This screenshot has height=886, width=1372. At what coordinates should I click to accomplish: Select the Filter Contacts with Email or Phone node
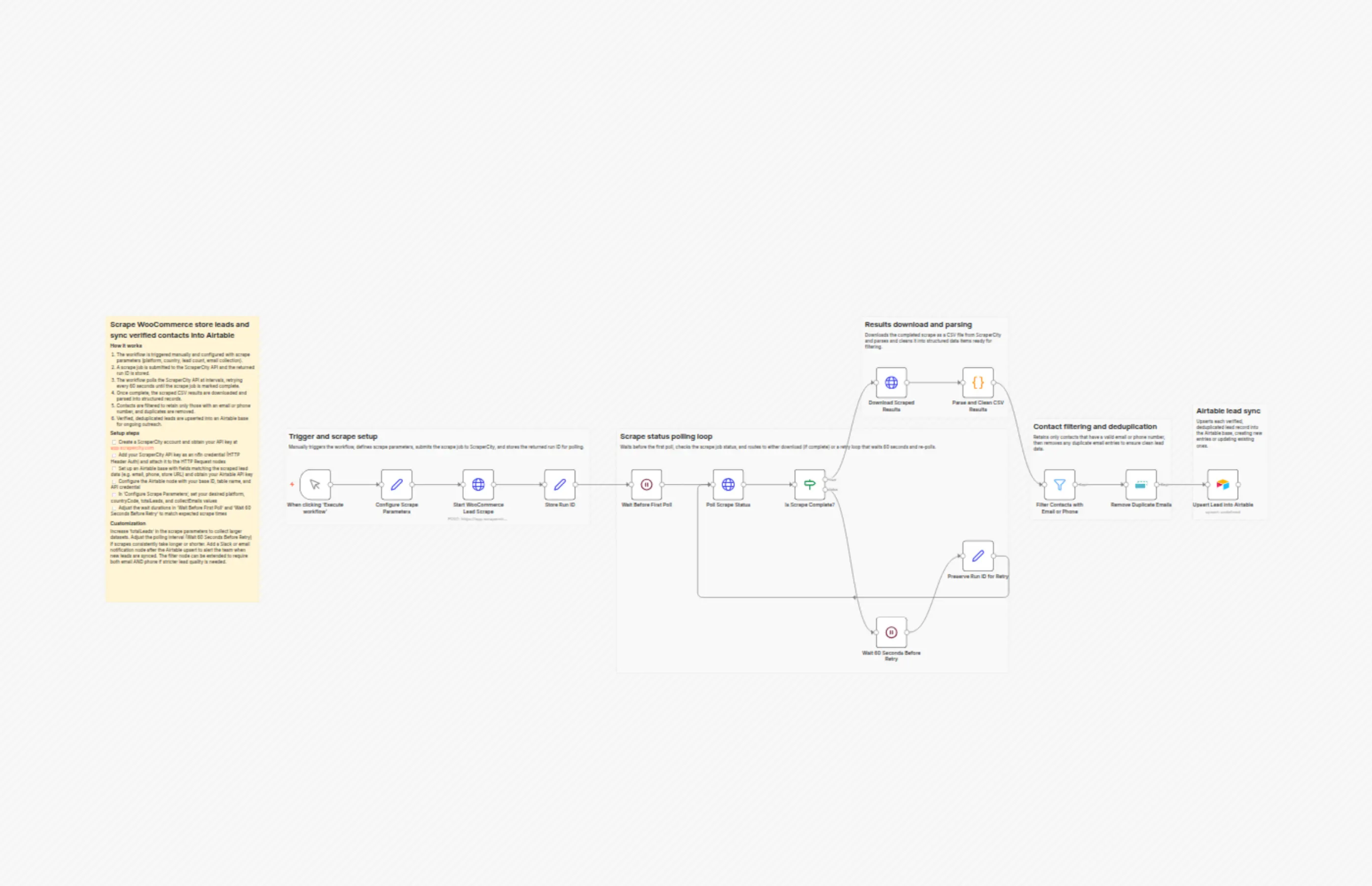click(1060, 484)
